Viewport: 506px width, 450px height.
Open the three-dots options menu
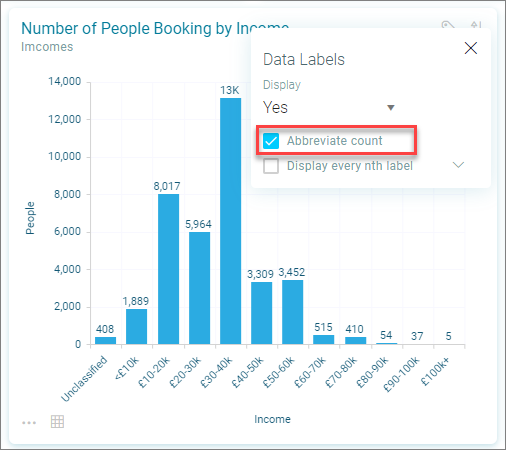pyautogui.click(x=29, y=423)
